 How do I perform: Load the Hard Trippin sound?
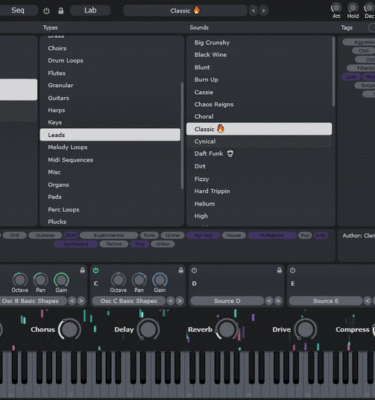pos(259,191)
